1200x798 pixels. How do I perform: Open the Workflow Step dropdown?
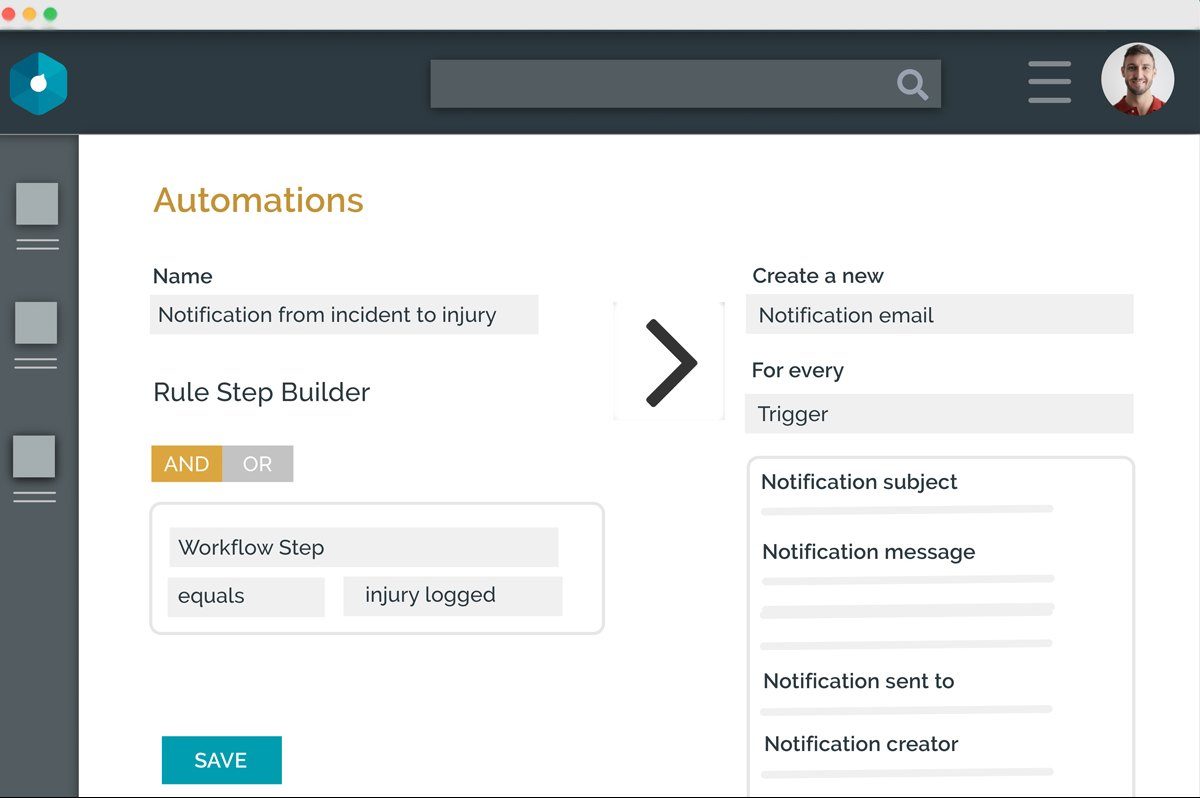363,548
